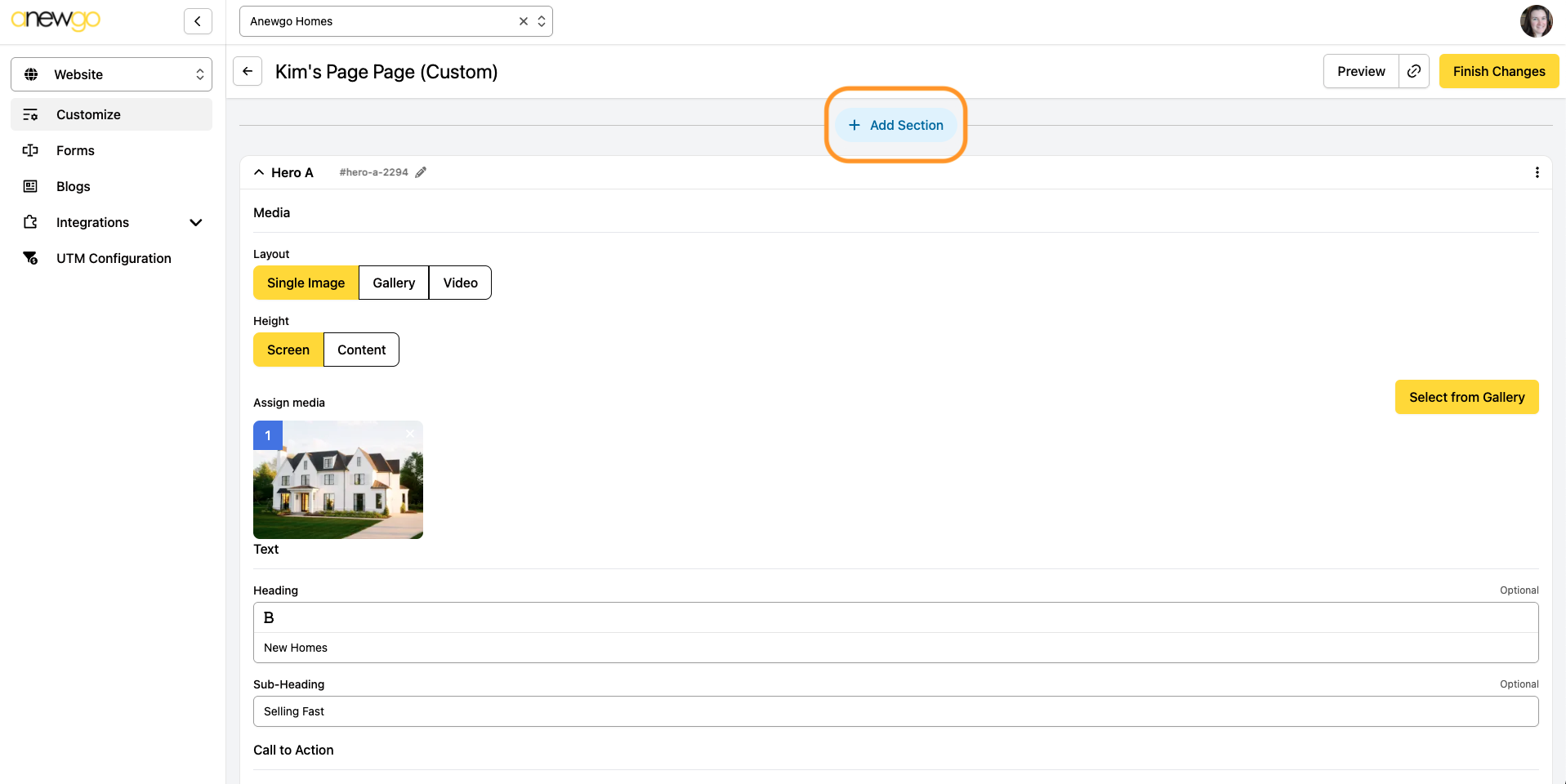
Task: Open UTM Configuration in the sidebar
Action: pos(111,258)
